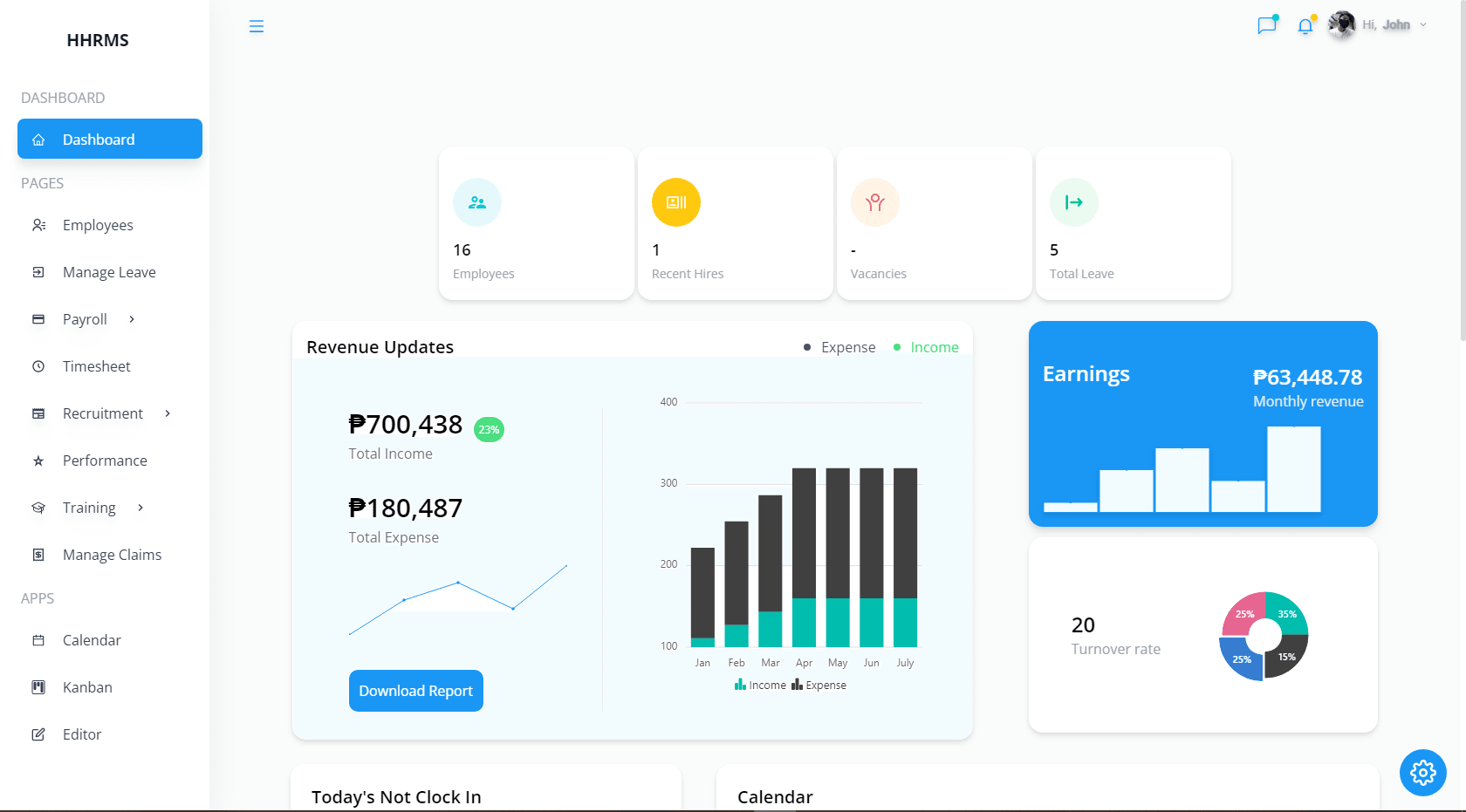The height and width of the screenshot is (812, 1466).
Task: Click the Dashboard home icon
Action: (38, 140)
